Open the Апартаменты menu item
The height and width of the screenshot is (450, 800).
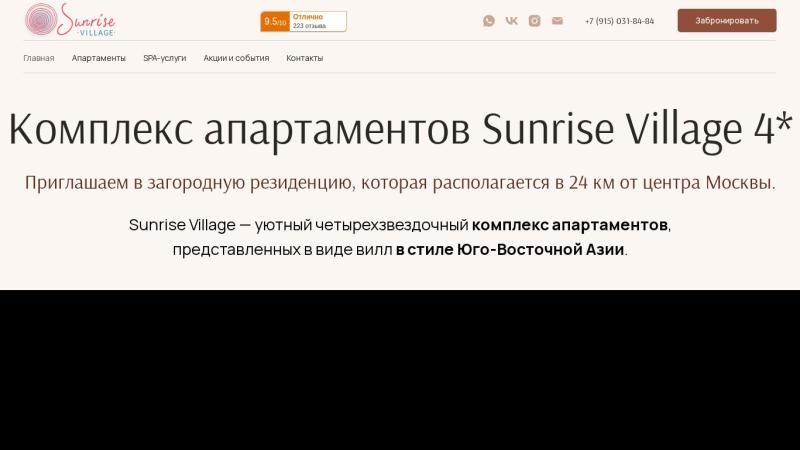tap(98, 58)
